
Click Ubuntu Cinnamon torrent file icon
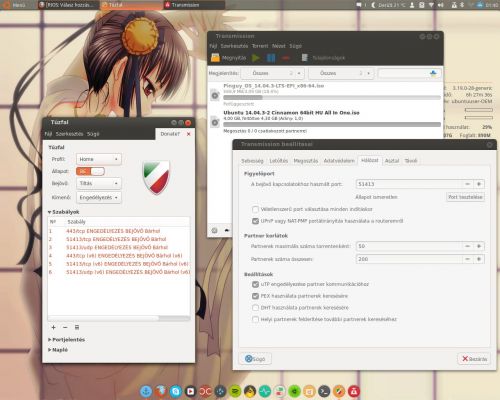215,122
